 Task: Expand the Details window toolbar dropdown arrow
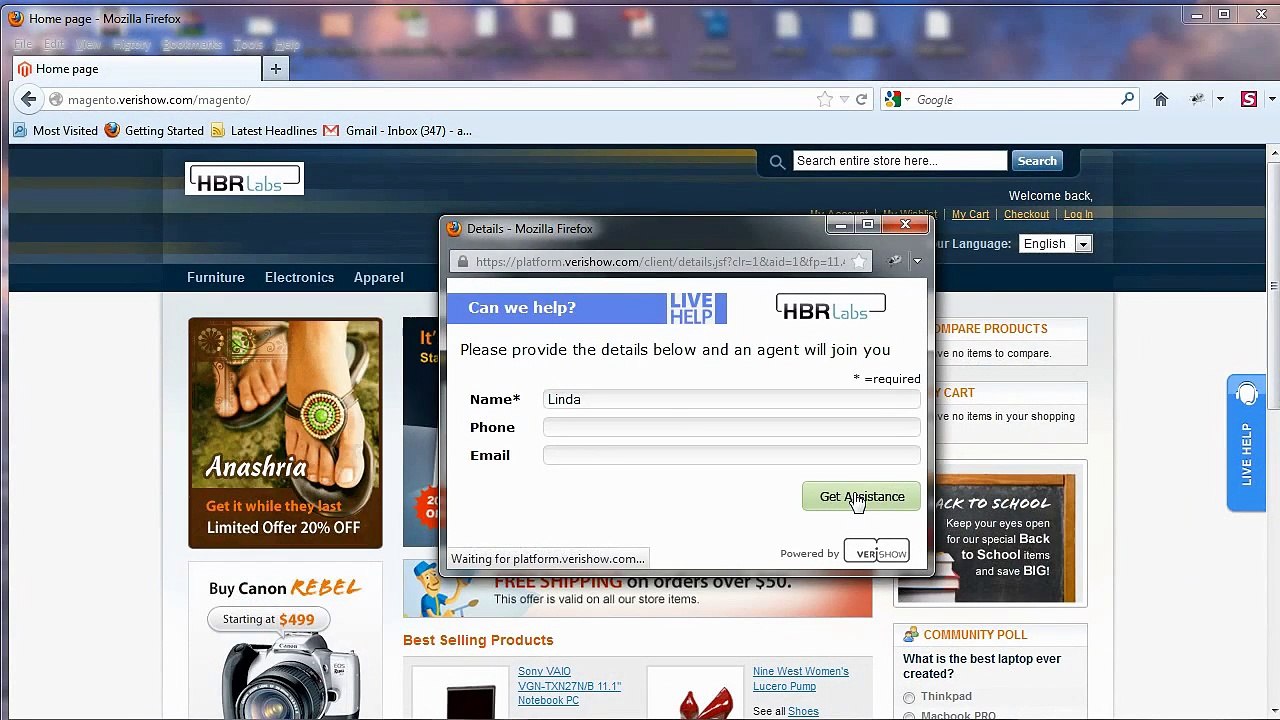click(917, 261)
